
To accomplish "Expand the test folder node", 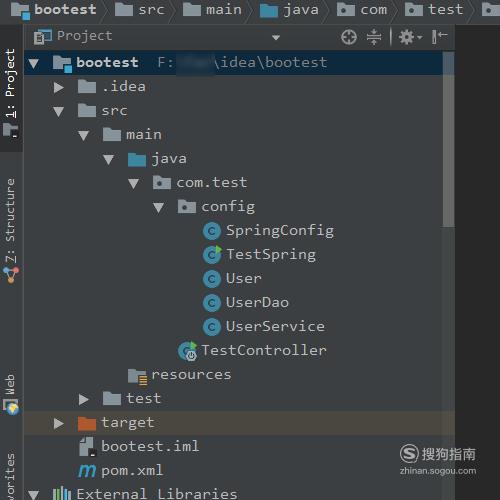I will [83, 399].
